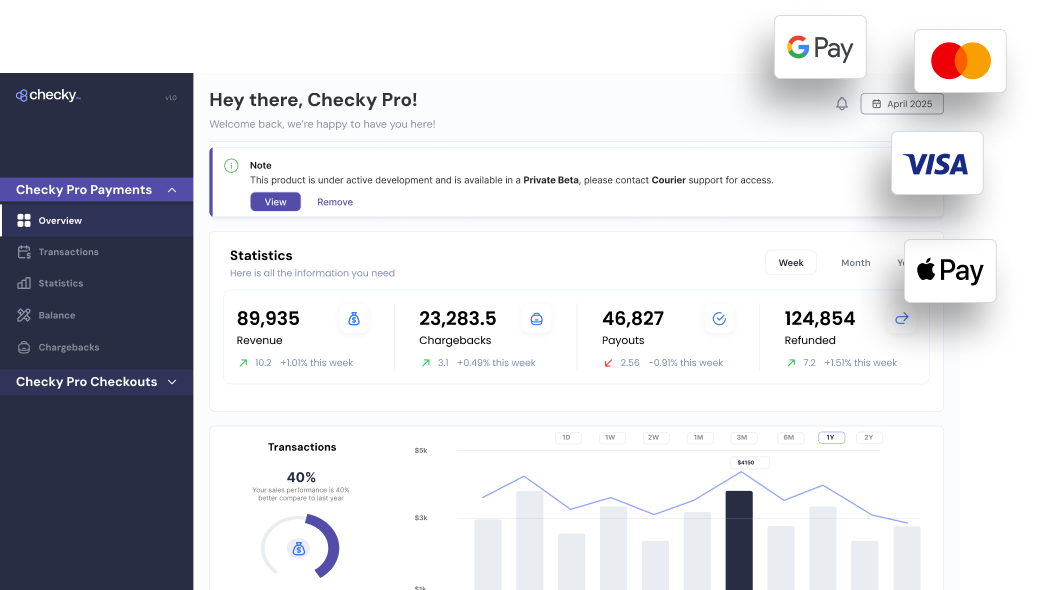Viewport: 1048px width, 590px height.
Task: Select the 6M chart range
Action: tap(790, 438)
